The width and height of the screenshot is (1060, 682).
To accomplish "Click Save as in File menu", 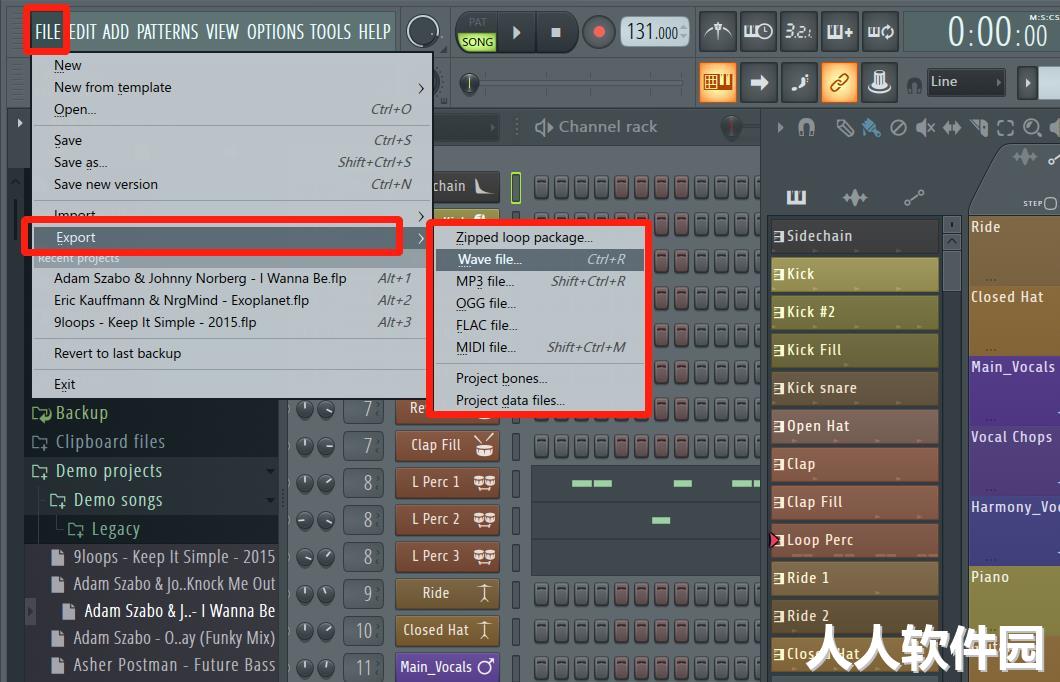I will [x=232, y=162].
